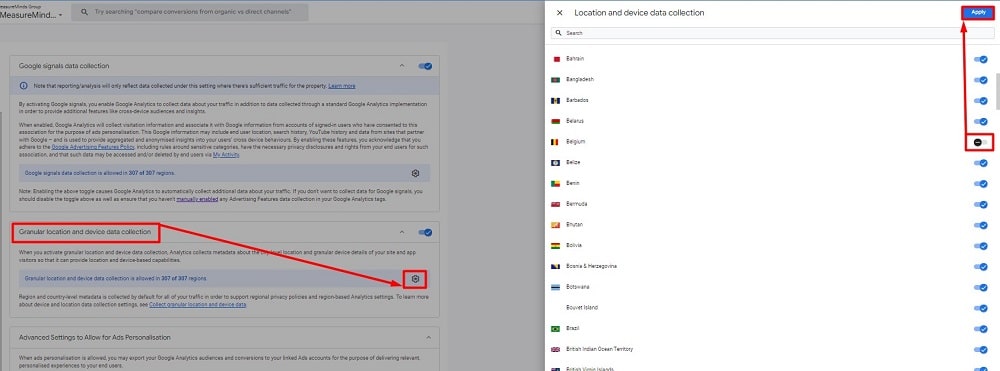1000x371 pixels.
Task: Select the Belgium country name
Action: [x=576, y=142]
